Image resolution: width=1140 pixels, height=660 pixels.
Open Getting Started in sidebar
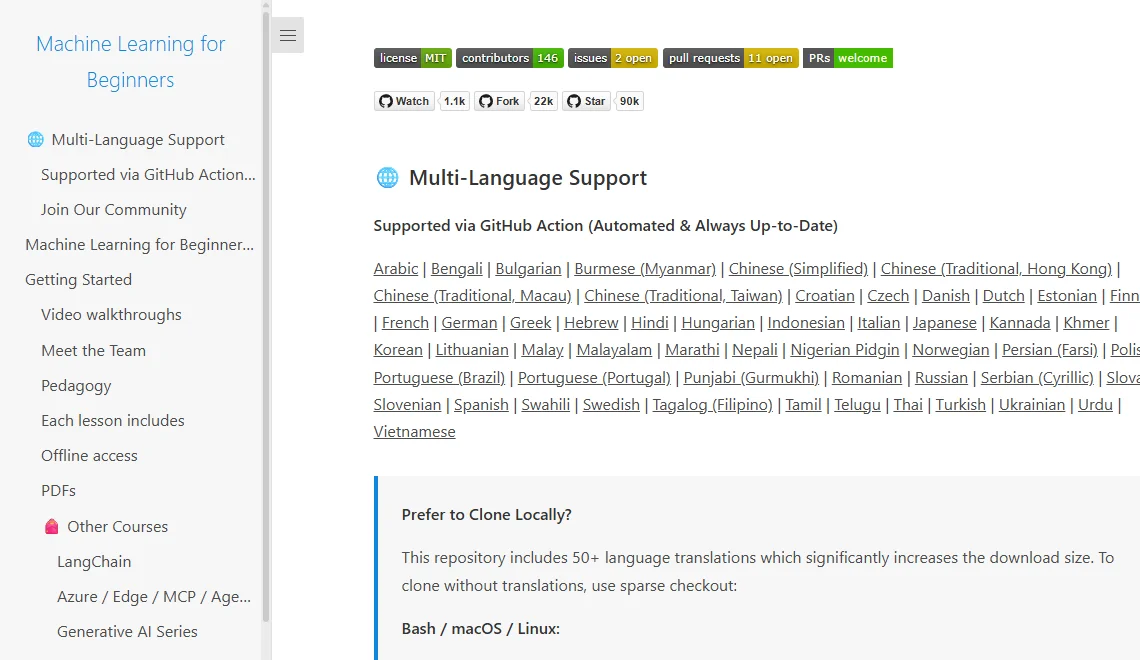tap(79, 280)
